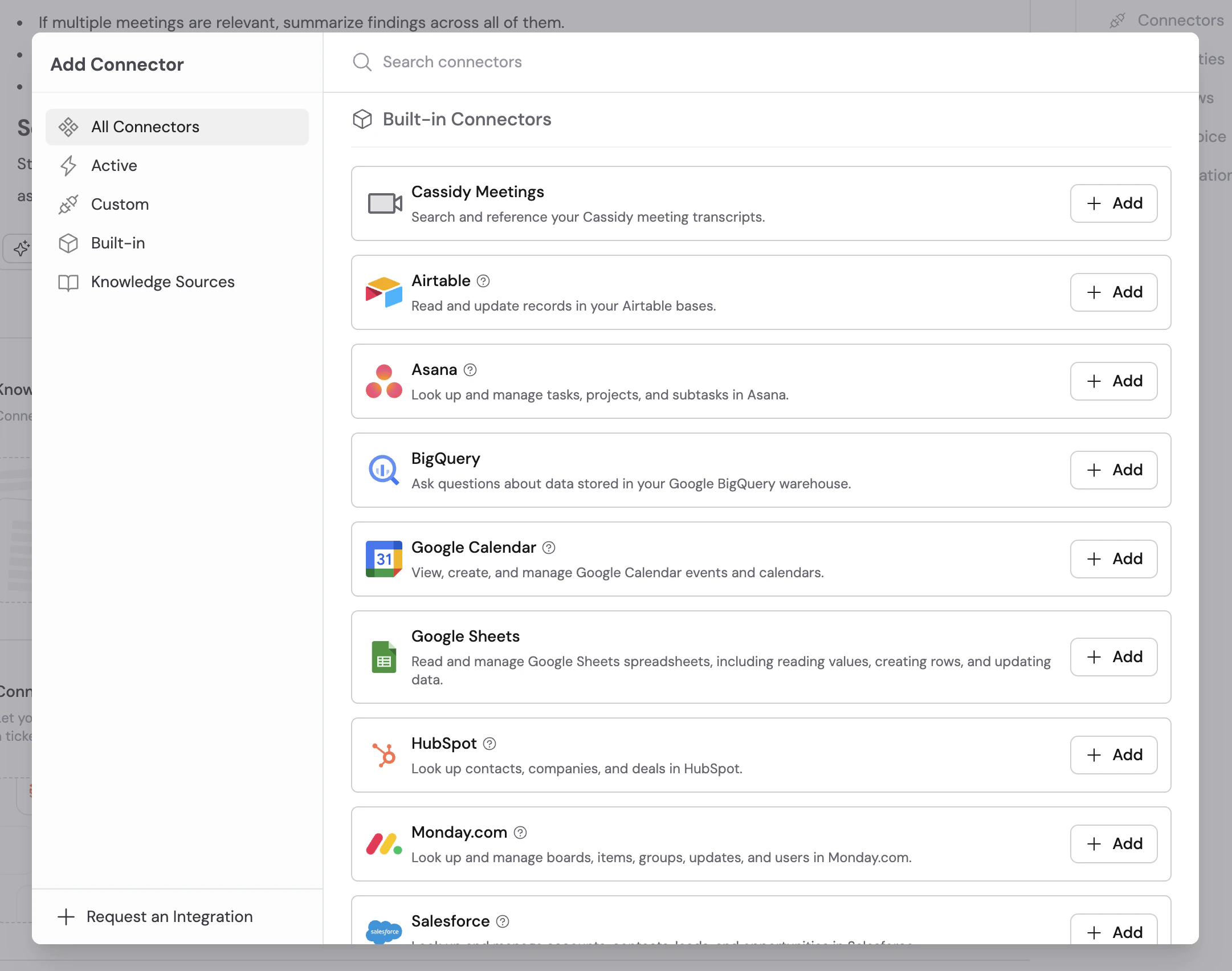The height and width of the screenshot is (971, 1232).
Task: Switch to the Built-in filter
Action: pyautogui.click(x=118, y=243)
